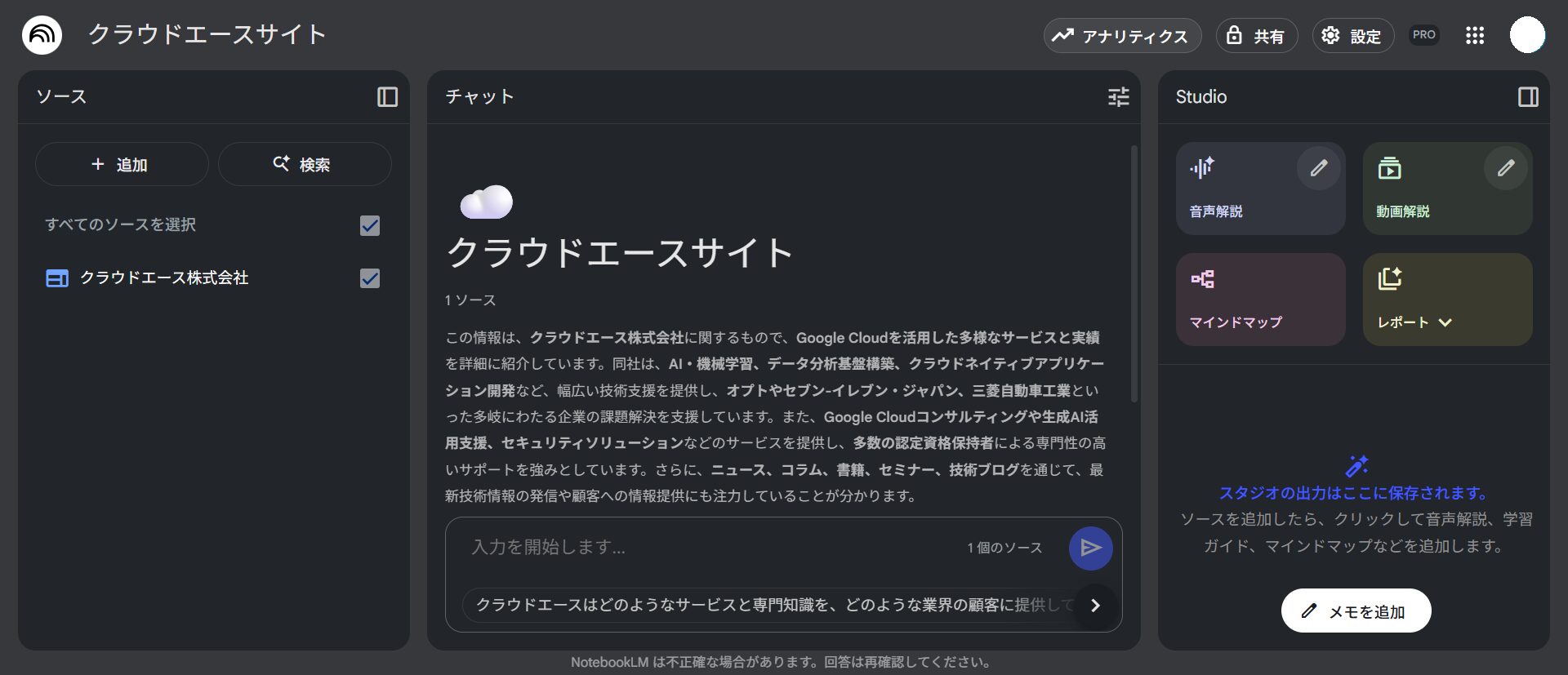Open the account profile avatar
The height and width of the screenshot is (675, 1568).
[1527, 35]
